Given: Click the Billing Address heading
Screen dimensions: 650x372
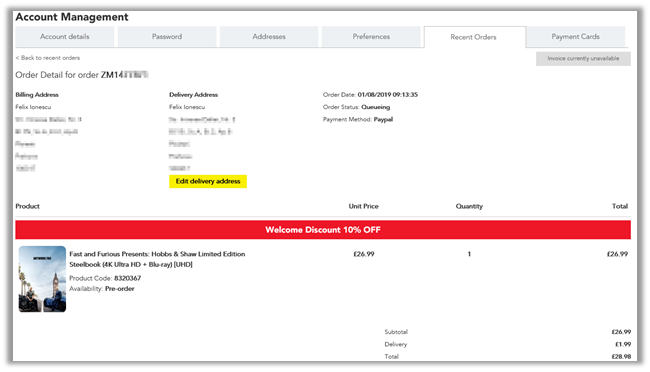Looking at the screenshot, I should tap(37, 95).
